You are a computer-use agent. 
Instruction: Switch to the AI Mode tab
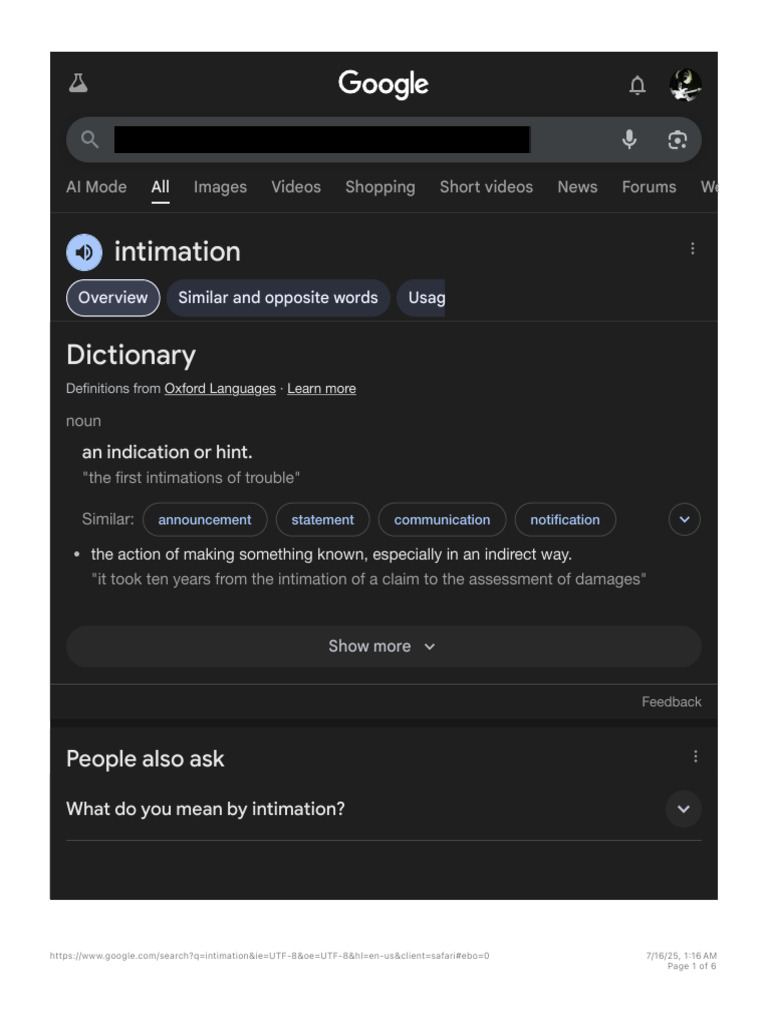pos(96,187)
